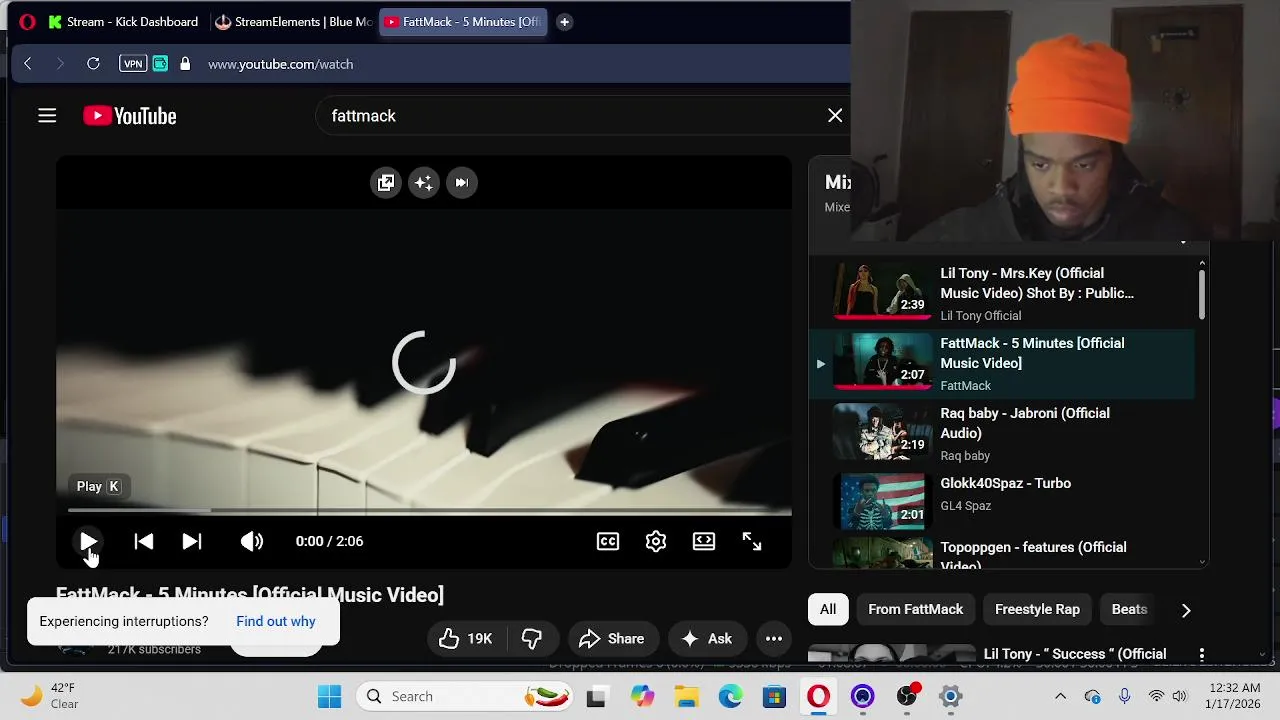
Task: Open File Explorer from taskbar
Action: tap(686, 696)
